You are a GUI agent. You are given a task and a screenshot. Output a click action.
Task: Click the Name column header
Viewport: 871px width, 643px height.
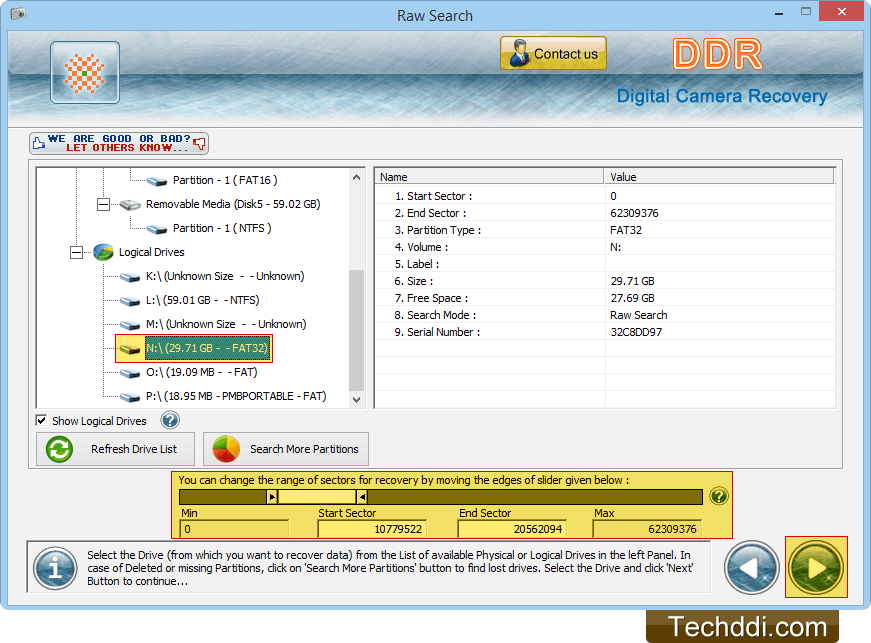click(490, 177)
